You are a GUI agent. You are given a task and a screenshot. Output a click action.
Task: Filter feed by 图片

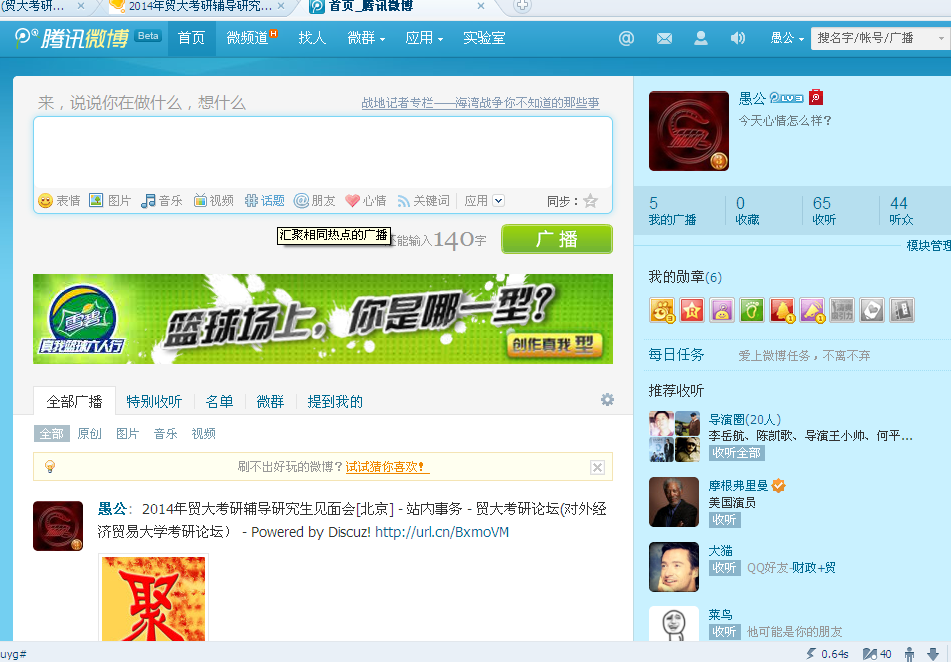point(127,434)
